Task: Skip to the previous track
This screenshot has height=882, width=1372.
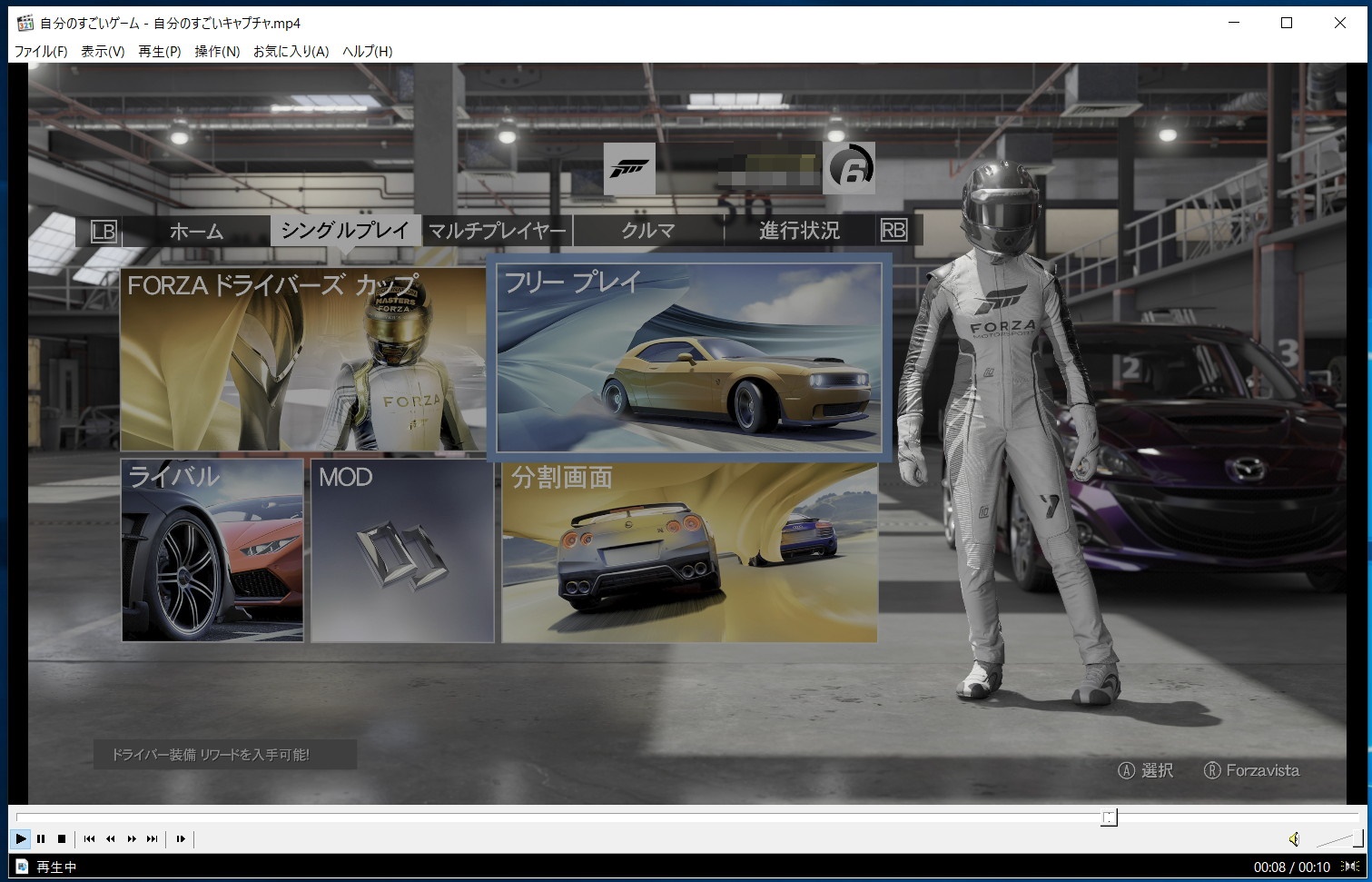Action: coord(89,838)
